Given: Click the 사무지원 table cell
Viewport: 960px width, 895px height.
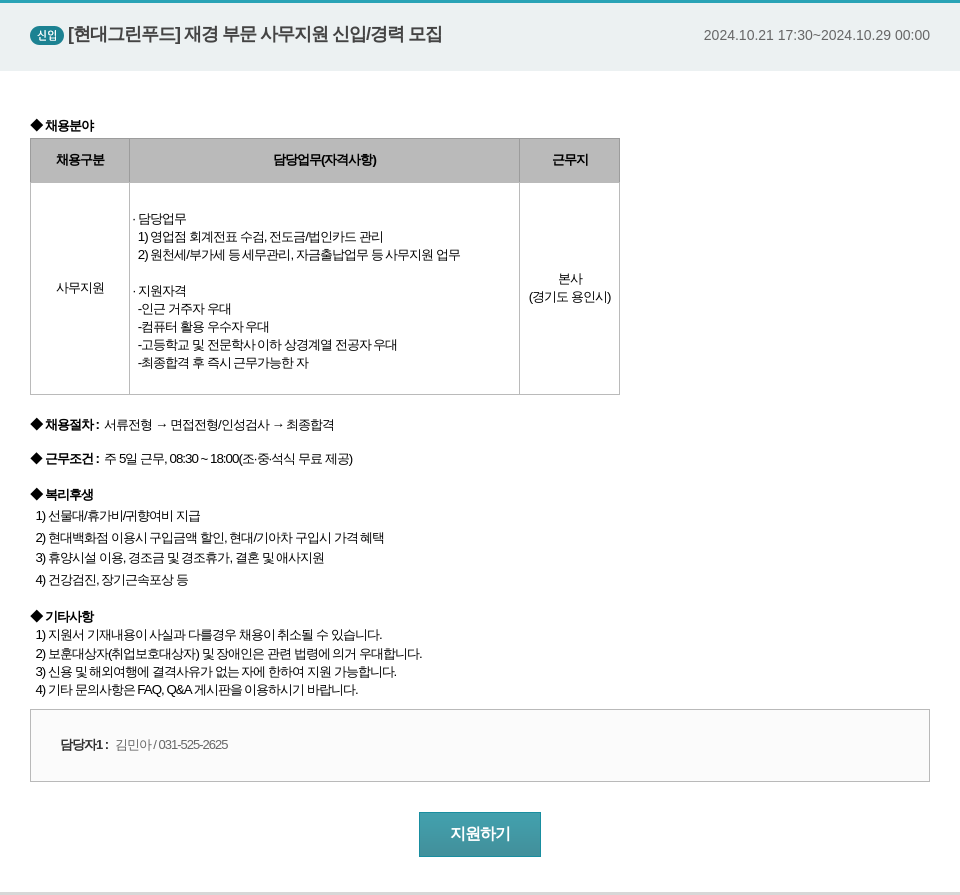Looking at the screenshot, I should [x=80, y=288].
